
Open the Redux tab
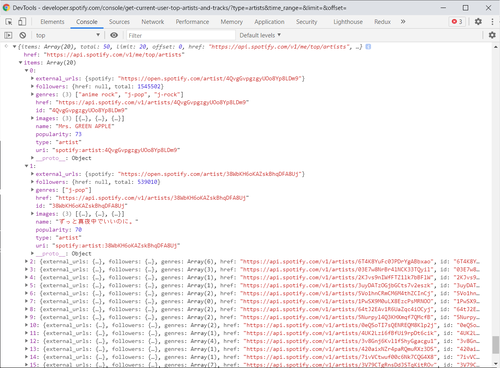point(382,22)
